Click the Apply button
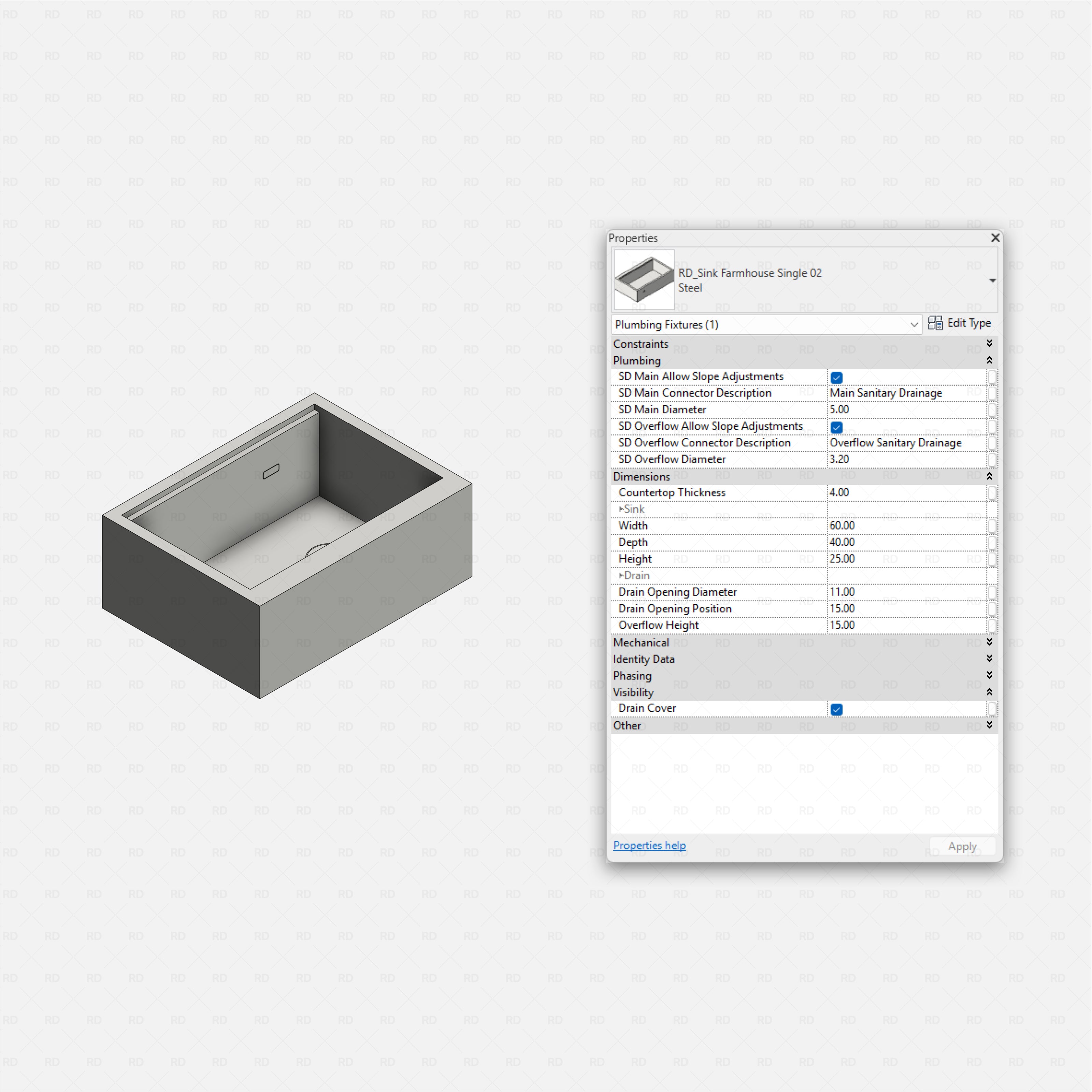 coord(963,846)
